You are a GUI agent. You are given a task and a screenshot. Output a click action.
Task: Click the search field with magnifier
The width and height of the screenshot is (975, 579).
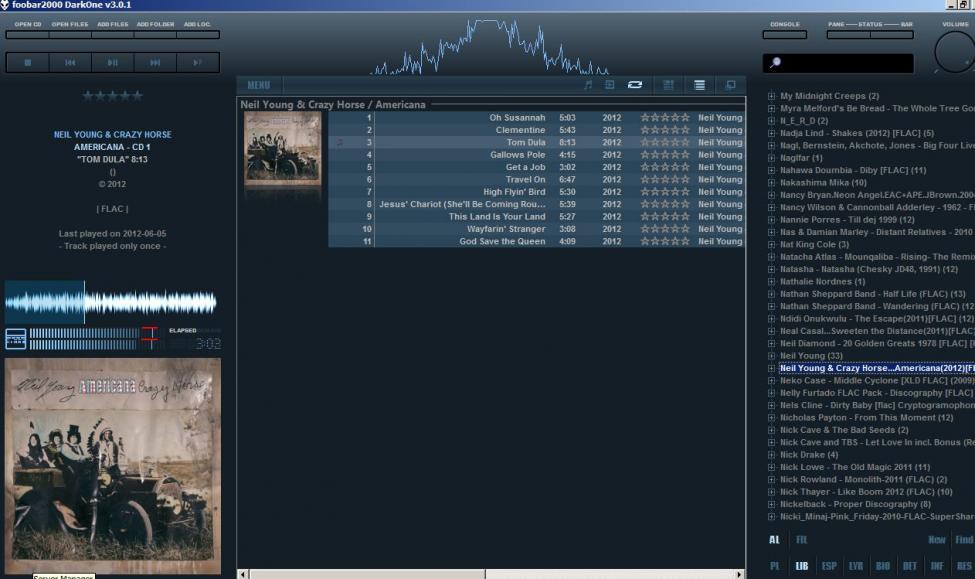[838, 63]
